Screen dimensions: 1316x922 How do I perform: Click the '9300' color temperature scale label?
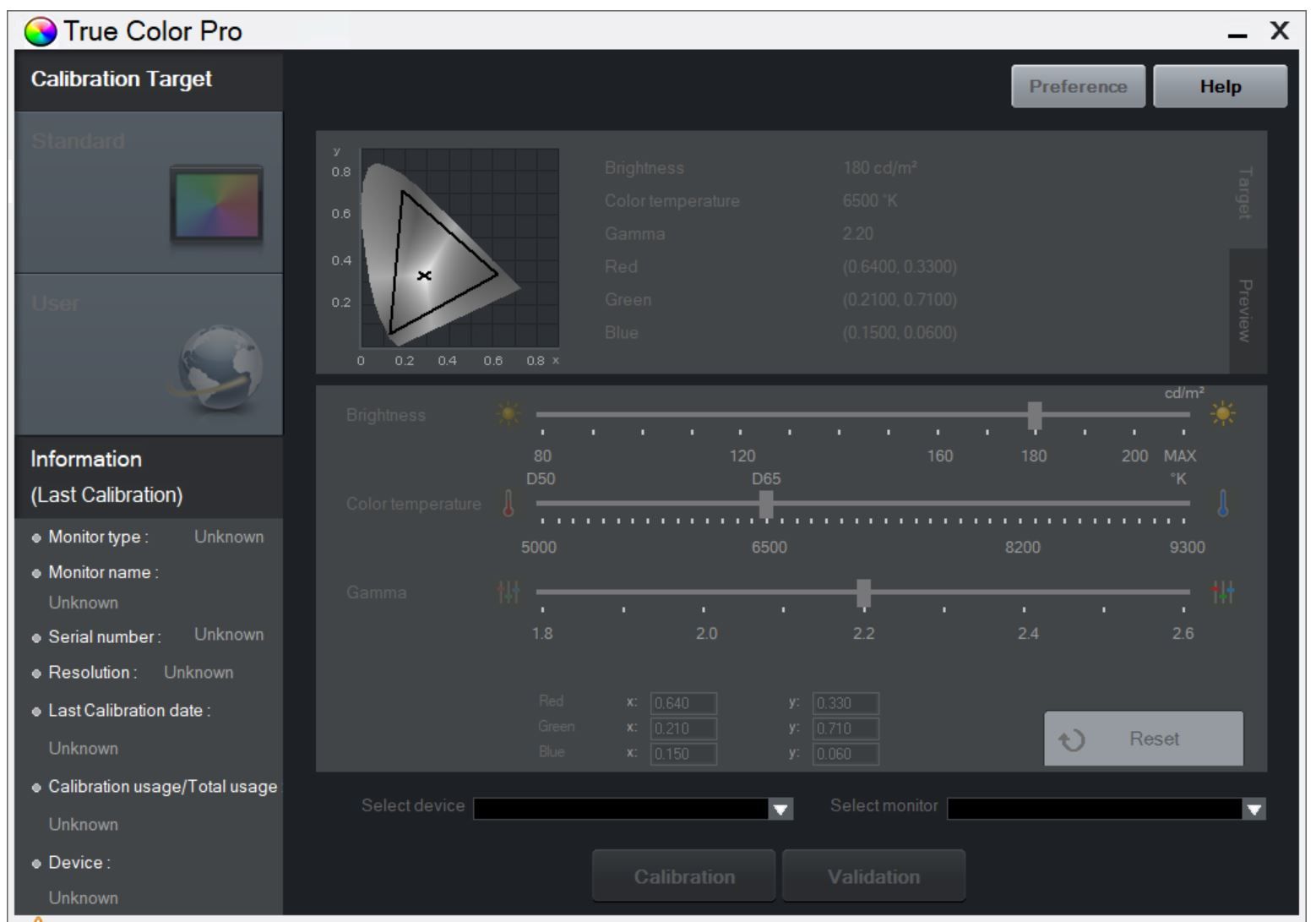click(1187, 548)
